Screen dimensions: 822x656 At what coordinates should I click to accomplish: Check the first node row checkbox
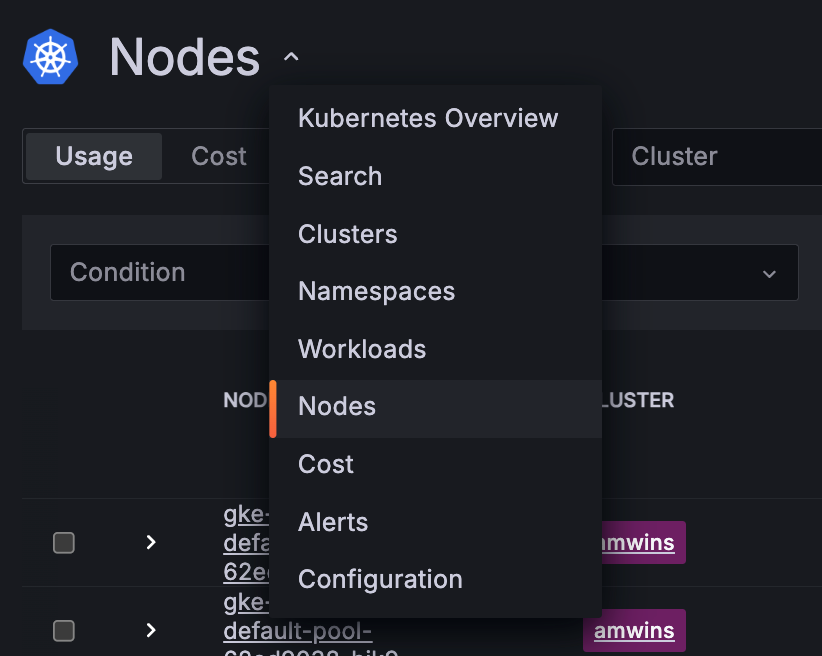coord(64,542)
